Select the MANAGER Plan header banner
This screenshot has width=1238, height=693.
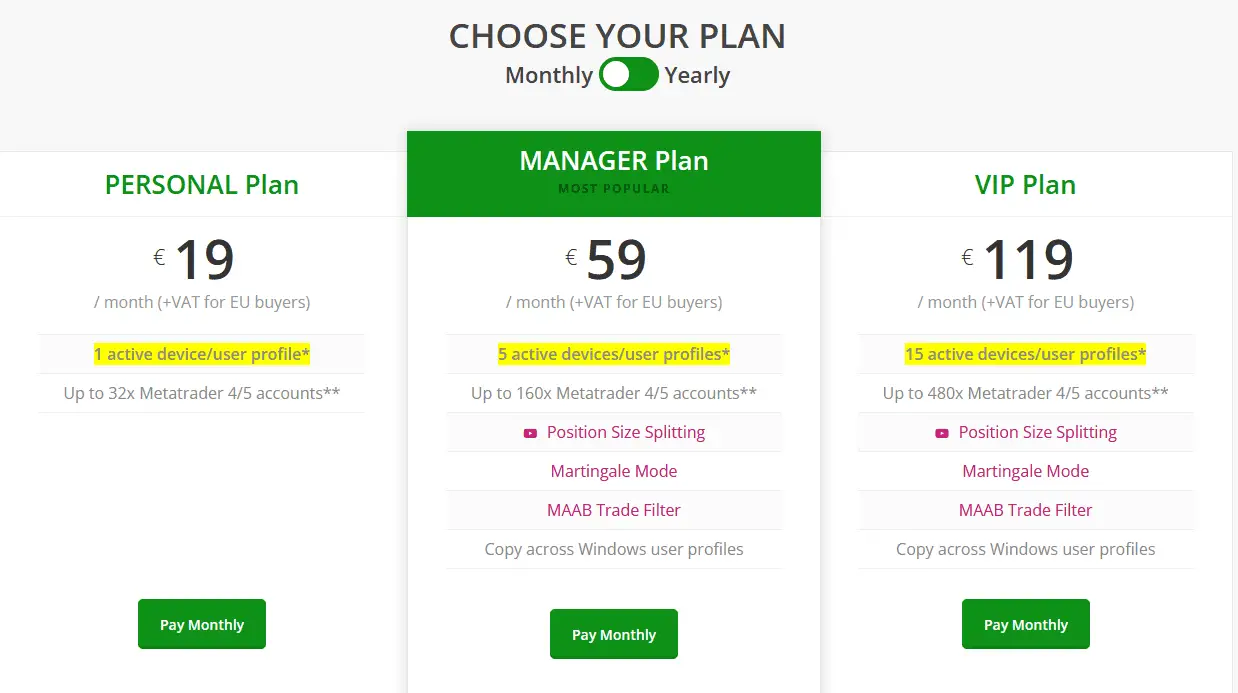(x=614, y=172)
